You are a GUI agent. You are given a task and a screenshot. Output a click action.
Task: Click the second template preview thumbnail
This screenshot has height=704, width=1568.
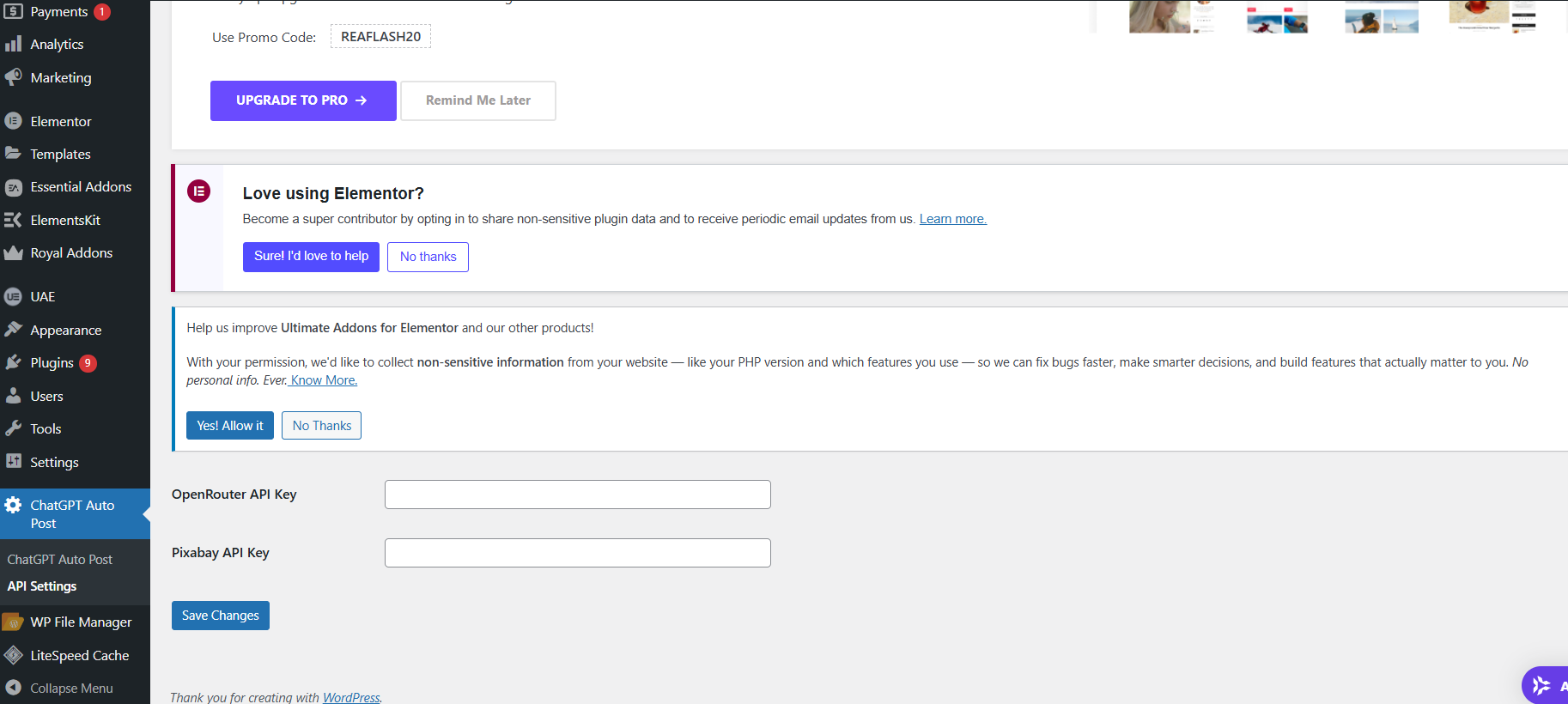coord(1277,16)
